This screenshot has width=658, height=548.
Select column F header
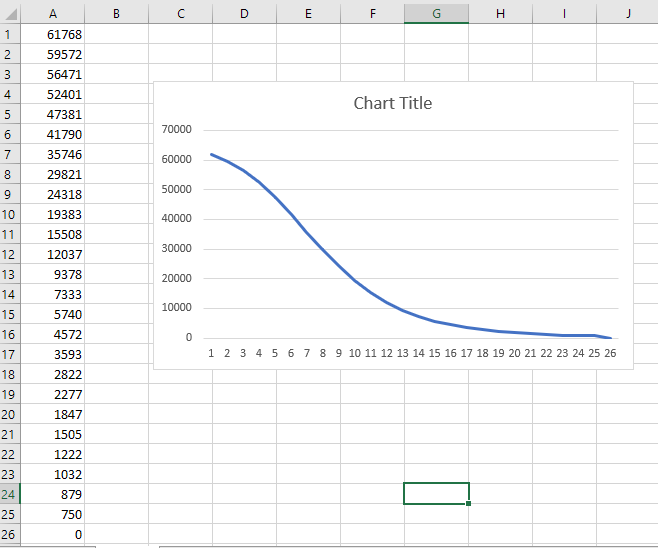(x=372, y=14)
